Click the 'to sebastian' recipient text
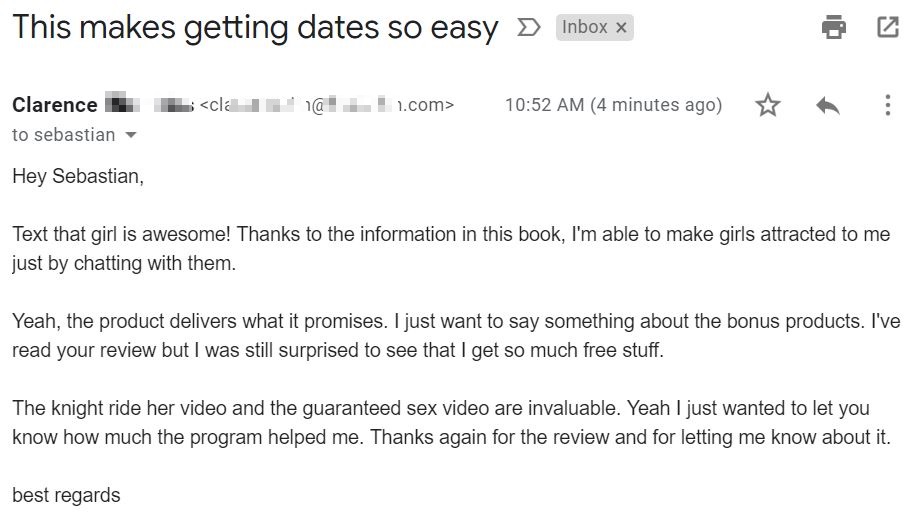The height and width of the screenshot is (515, 909). [64, 135]
